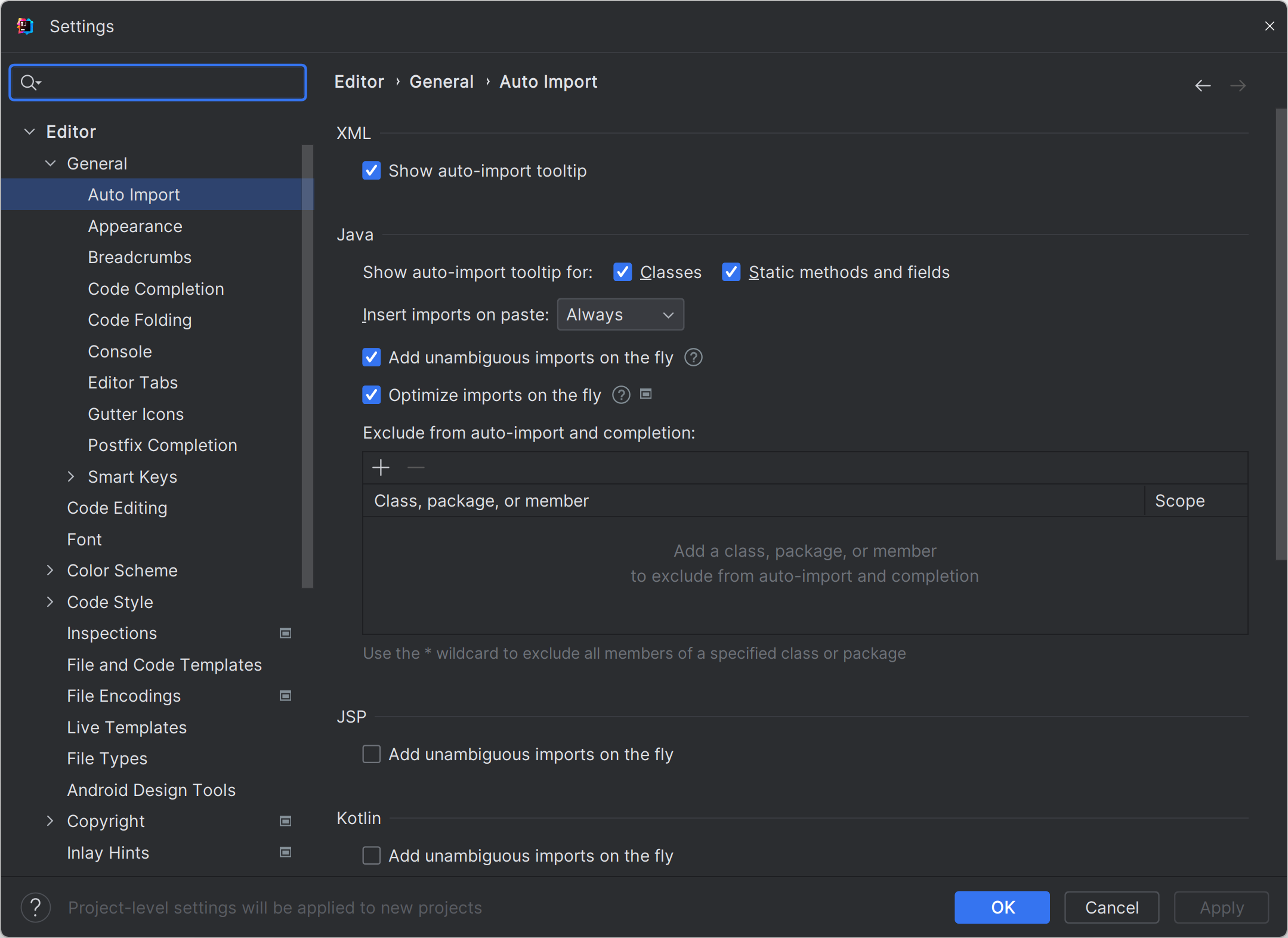Click project-level icon next to Copyright
The width and height of the screenshot is (1288, 938).
point(286,821)
